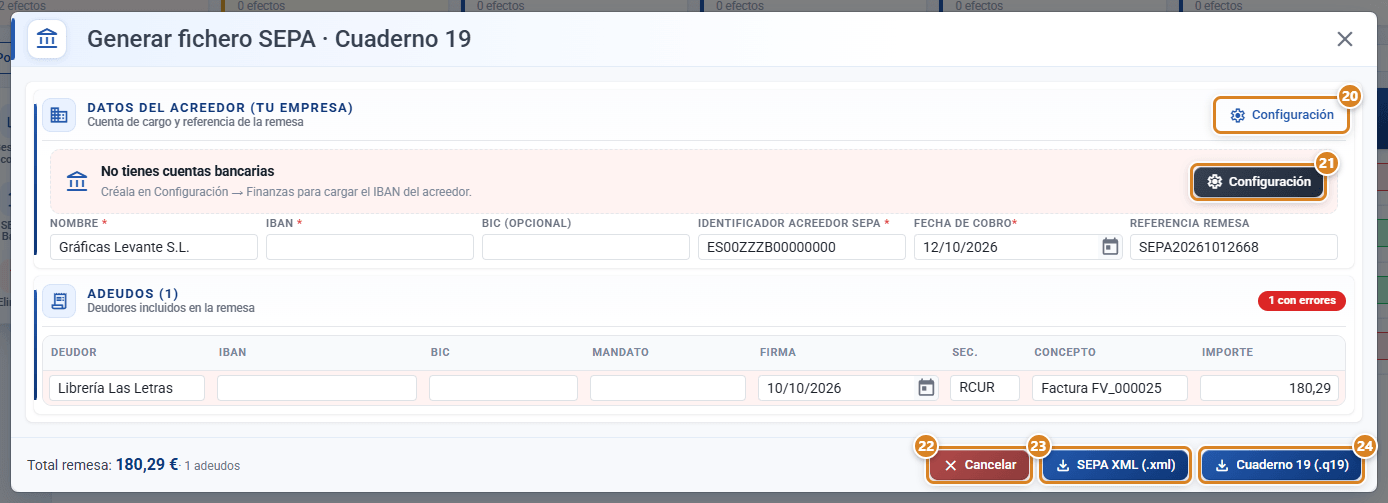Edit Referencia remesa field SEPA20261012668
The width and height of the screenshot is (1388, 503).
pyautogui.click(x=1234, y=247)
